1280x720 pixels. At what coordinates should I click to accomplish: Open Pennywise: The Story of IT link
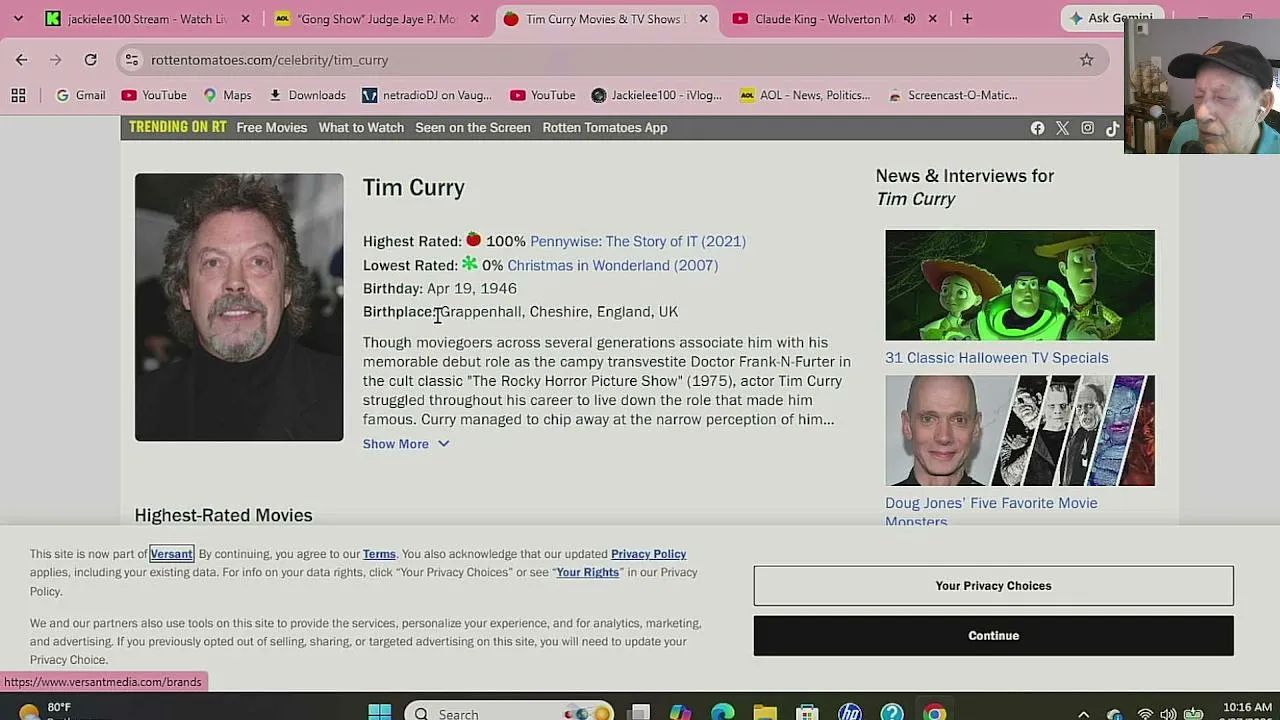[638, 241]
